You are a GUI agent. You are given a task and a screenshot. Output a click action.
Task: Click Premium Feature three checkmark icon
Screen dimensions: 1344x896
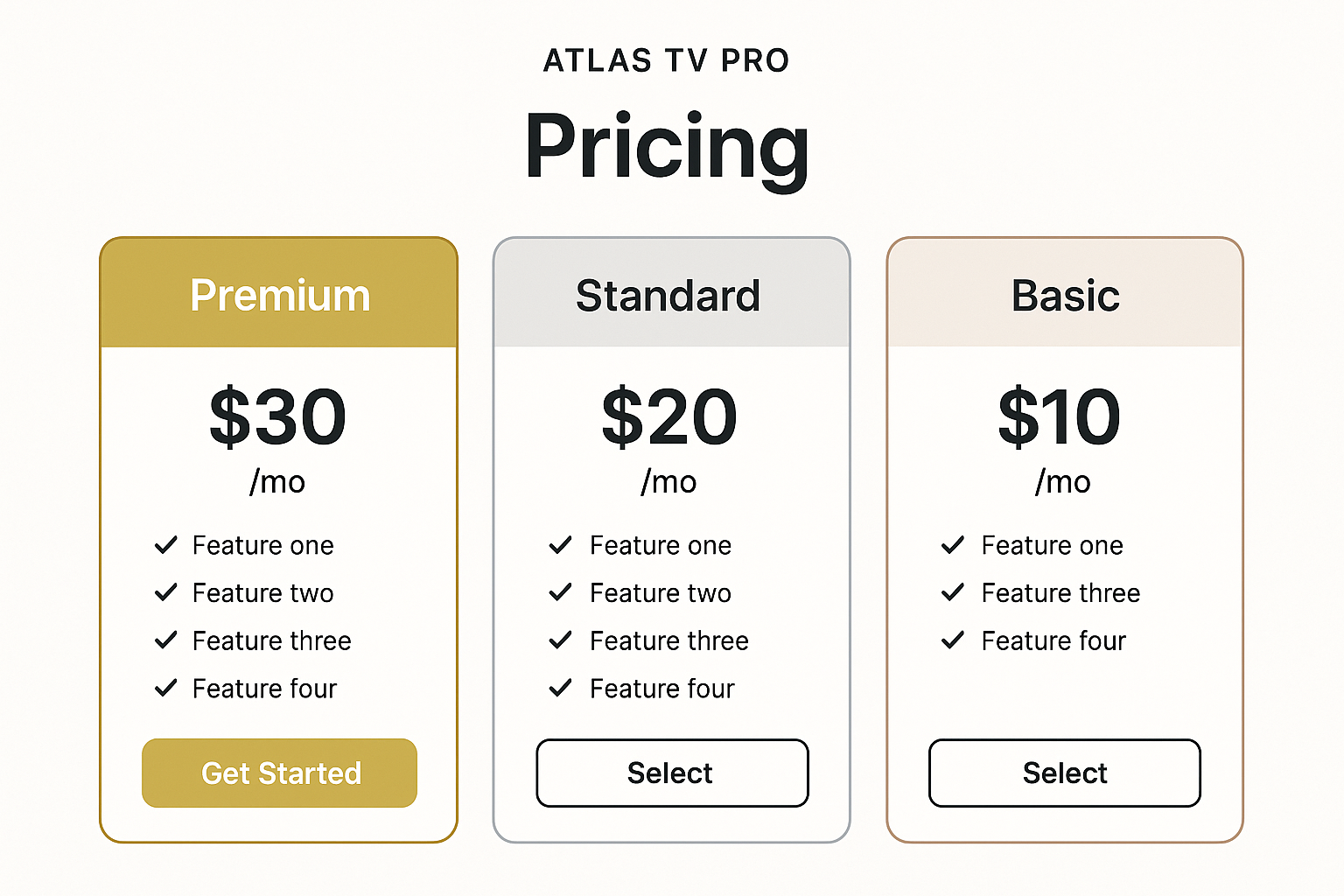[x=166, y=640]
